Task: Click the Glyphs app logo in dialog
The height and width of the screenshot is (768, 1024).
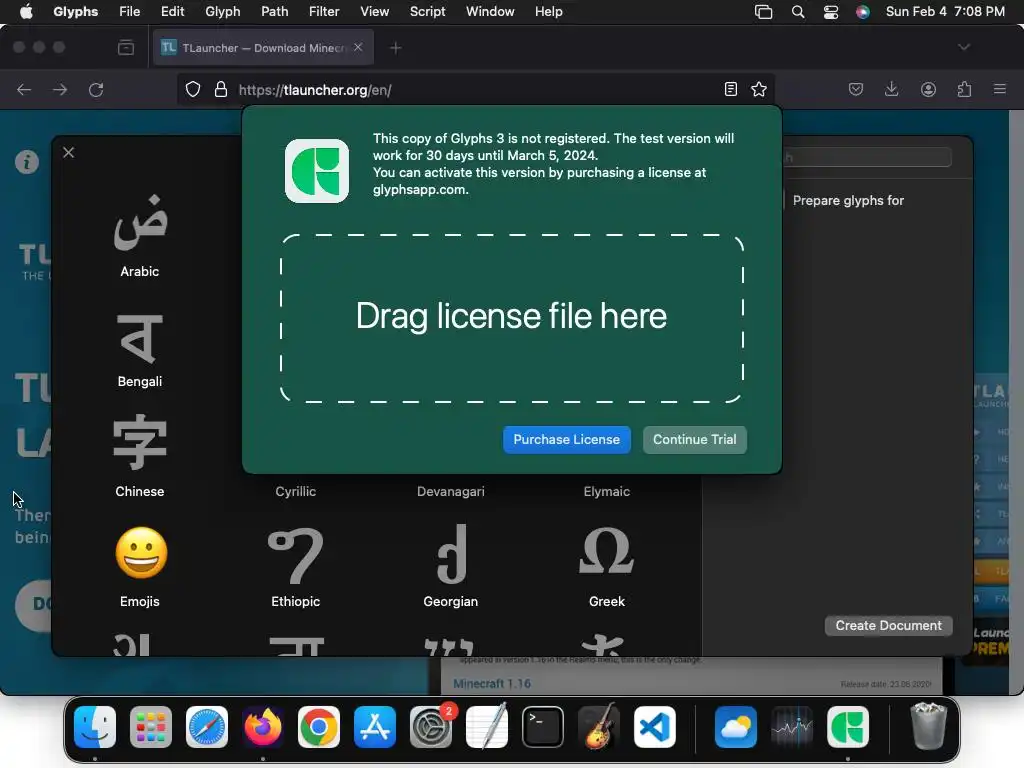Action: [x=317, y=171]
